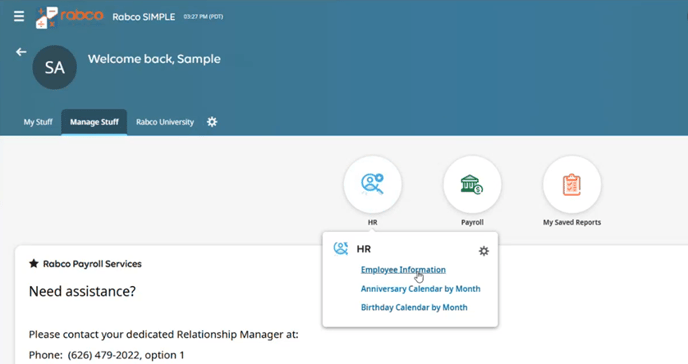Open the Employee Information link
The height and width of the screenshot is (364, 688).
403,270
